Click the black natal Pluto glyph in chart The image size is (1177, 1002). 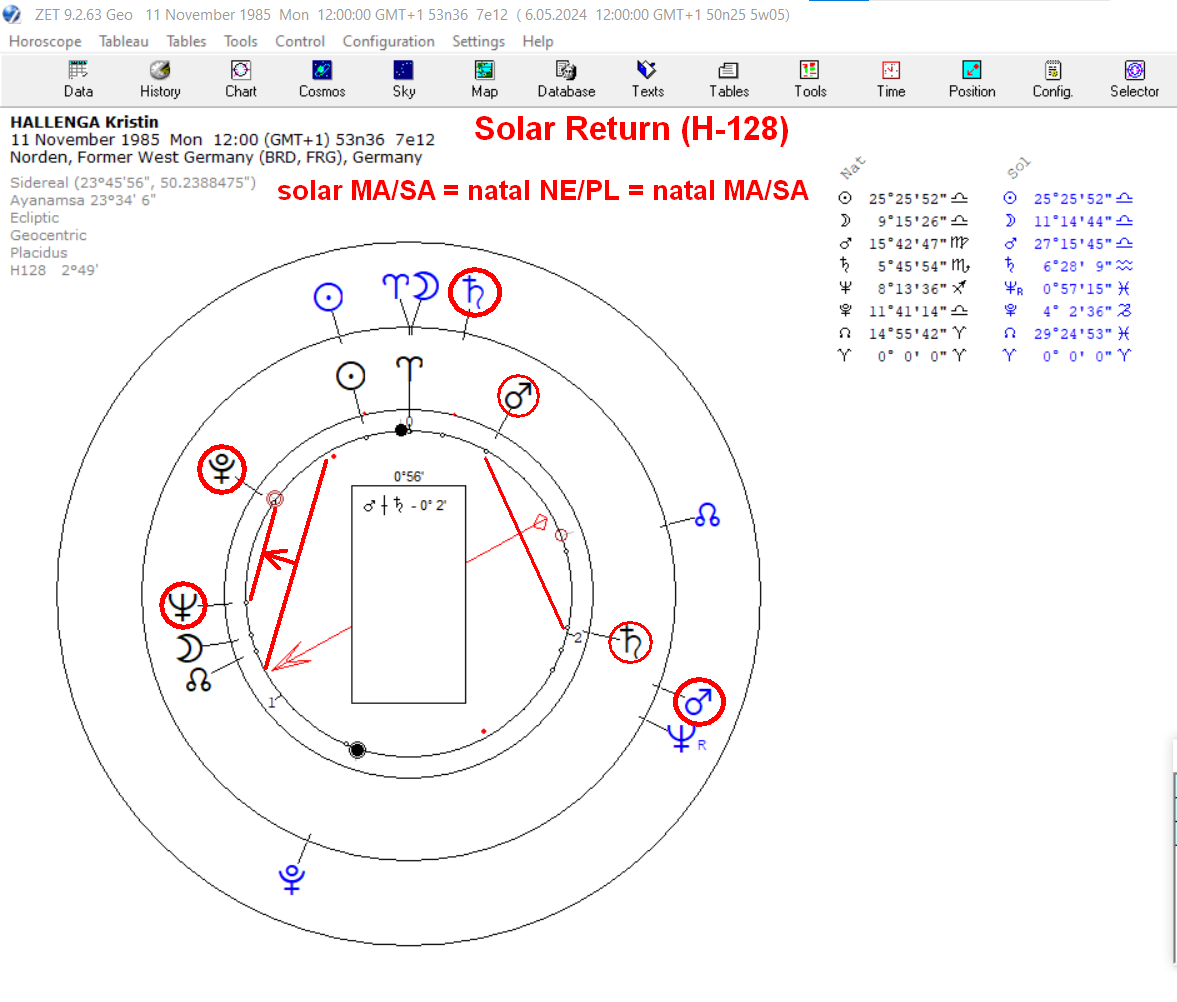click(x=222, y=468)
